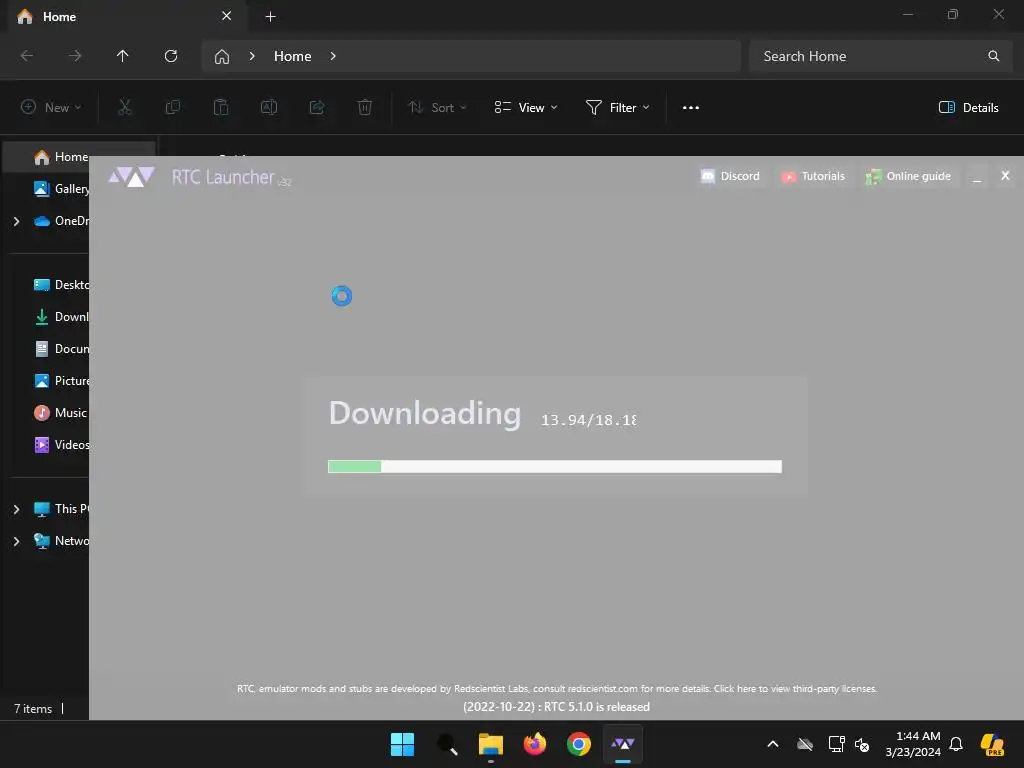The width and height of the screenshot is (1024, 768).
Task: Add a new File Explorer tab
Action: point(270,16)
